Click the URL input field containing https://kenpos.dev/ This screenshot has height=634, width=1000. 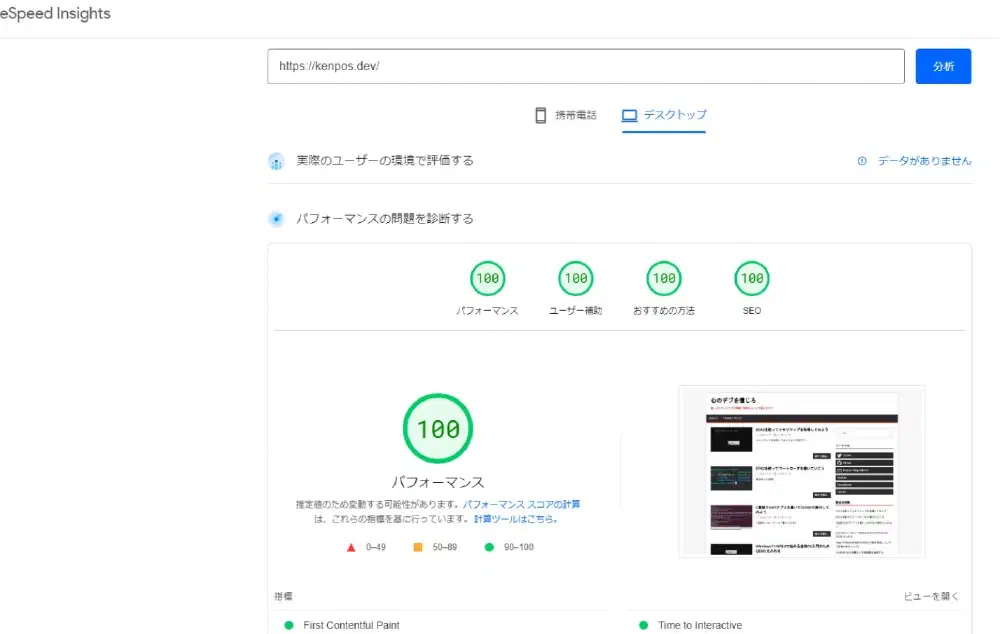click(x=585, y=66)
